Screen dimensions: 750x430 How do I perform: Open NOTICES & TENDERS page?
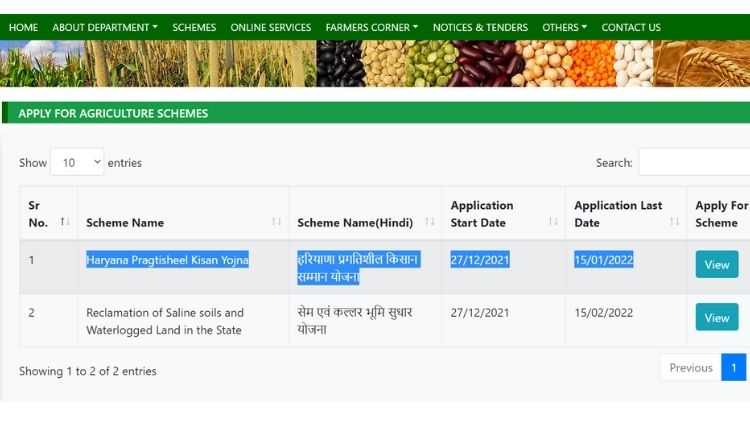click(x=480, y=28)
